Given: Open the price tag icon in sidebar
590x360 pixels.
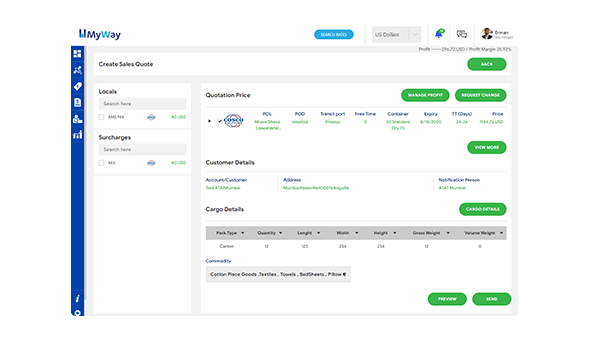Looking at the screenshot, I should coord(77,86).
